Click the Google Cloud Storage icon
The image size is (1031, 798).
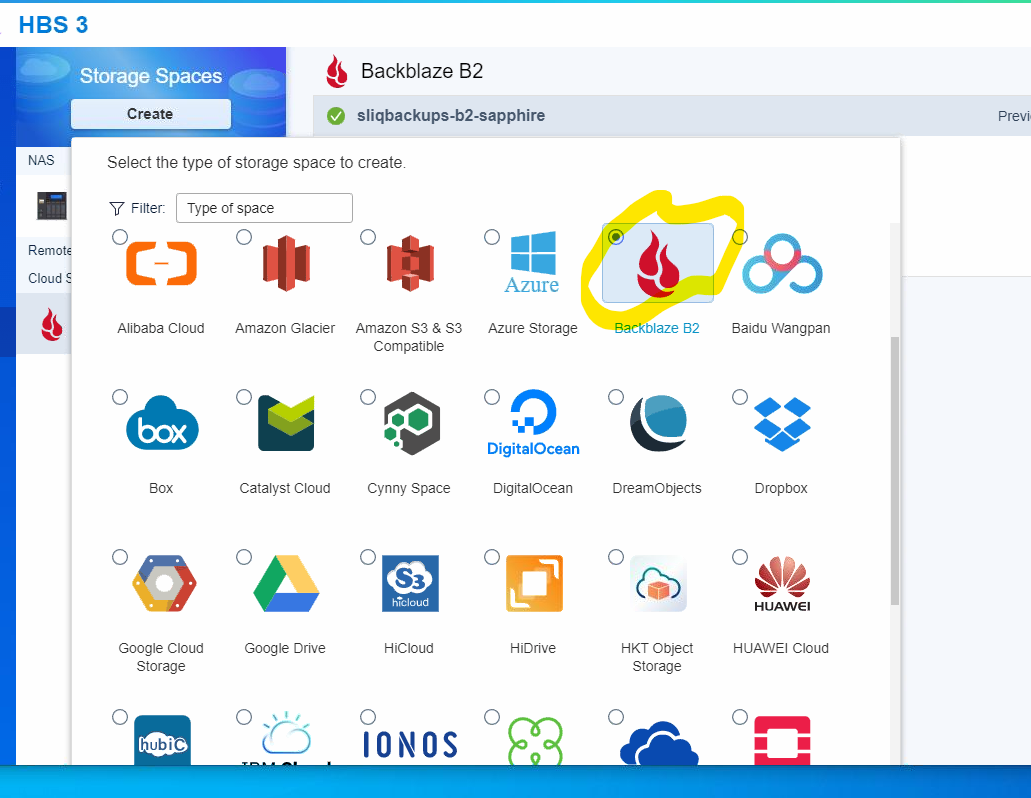(164, 583)
